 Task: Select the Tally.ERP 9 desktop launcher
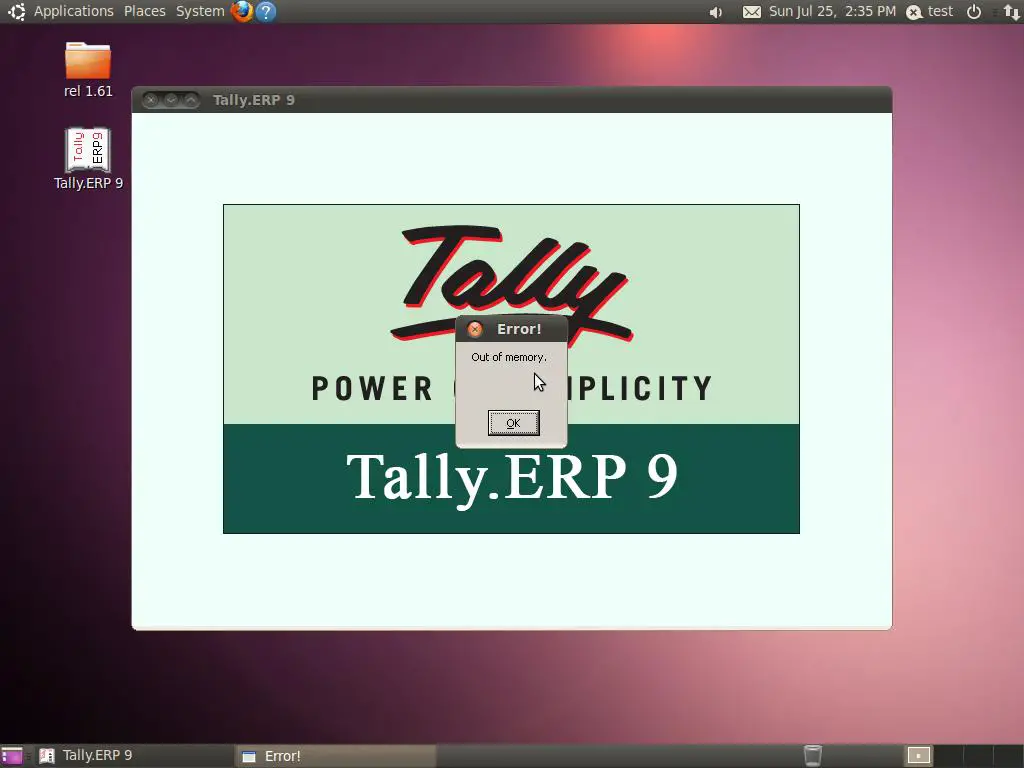point(88,150)
